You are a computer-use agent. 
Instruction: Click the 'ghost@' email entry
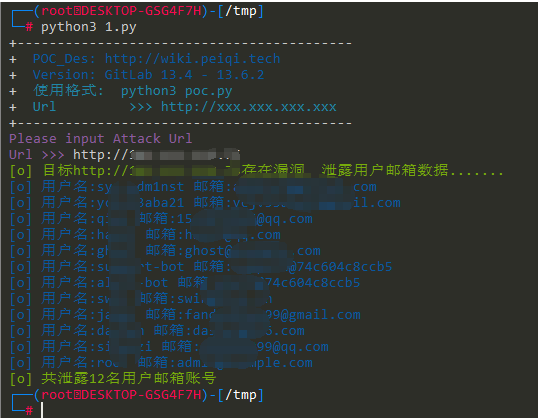tap(208, 251)
